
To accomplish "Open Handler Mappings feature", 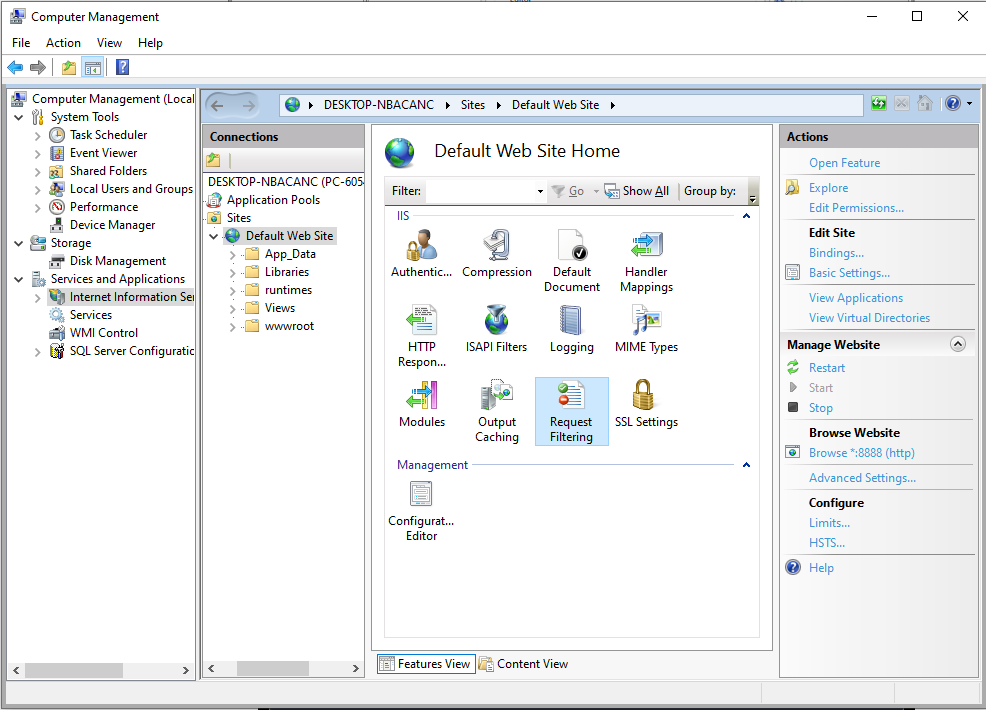I will point(646,261).
